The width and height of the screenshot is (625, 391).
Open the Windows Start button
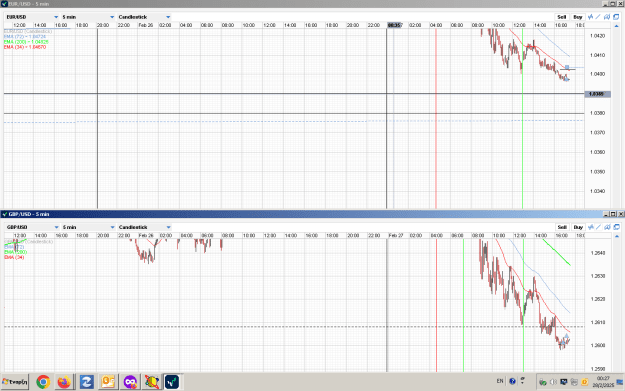[x=15, y=382]
